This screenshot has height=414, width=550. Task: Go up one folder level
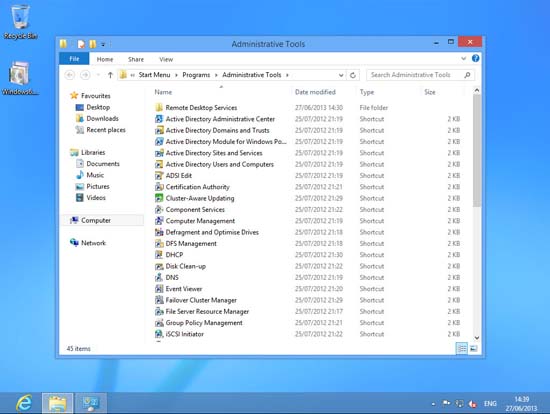point(110,75)
